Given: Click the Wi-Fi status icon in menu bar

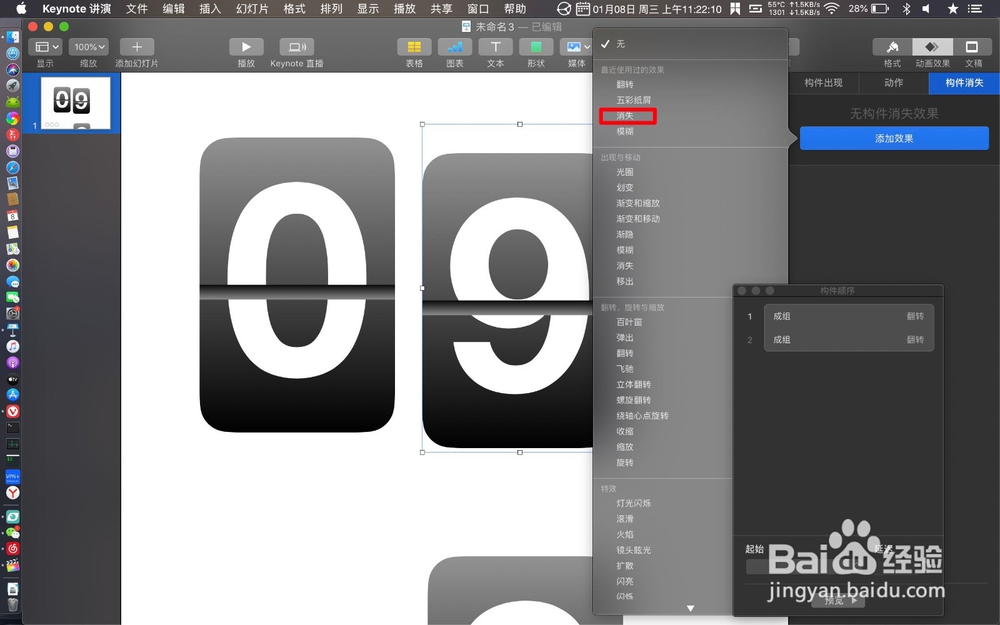Looking at the screenshot, I should click(832, 8).
